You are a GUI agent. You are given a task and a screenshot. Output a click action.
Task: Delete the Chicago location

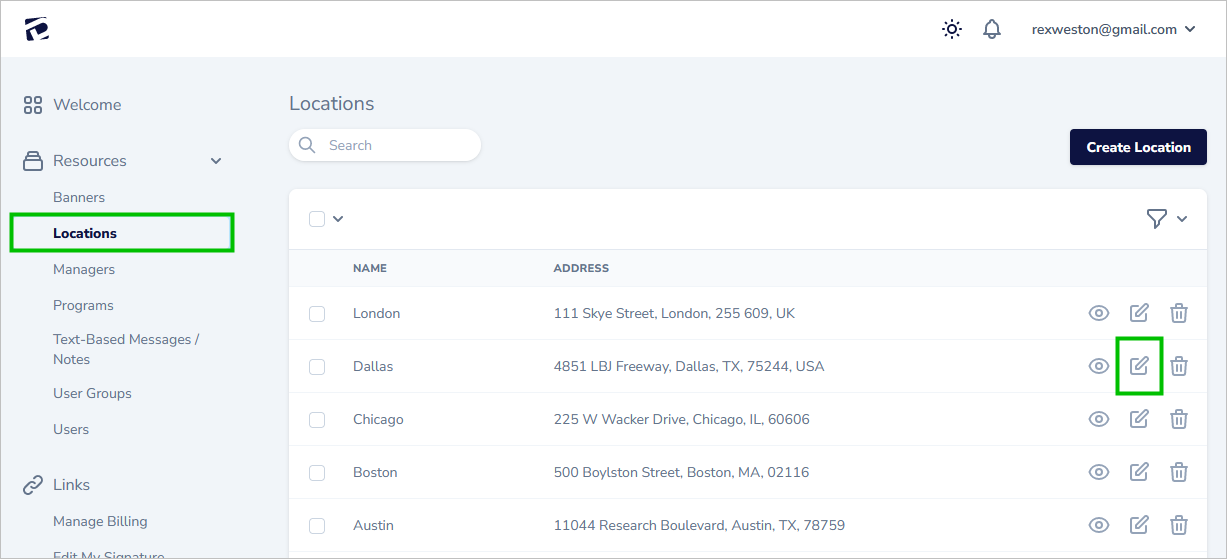[x=1179, y=419]
